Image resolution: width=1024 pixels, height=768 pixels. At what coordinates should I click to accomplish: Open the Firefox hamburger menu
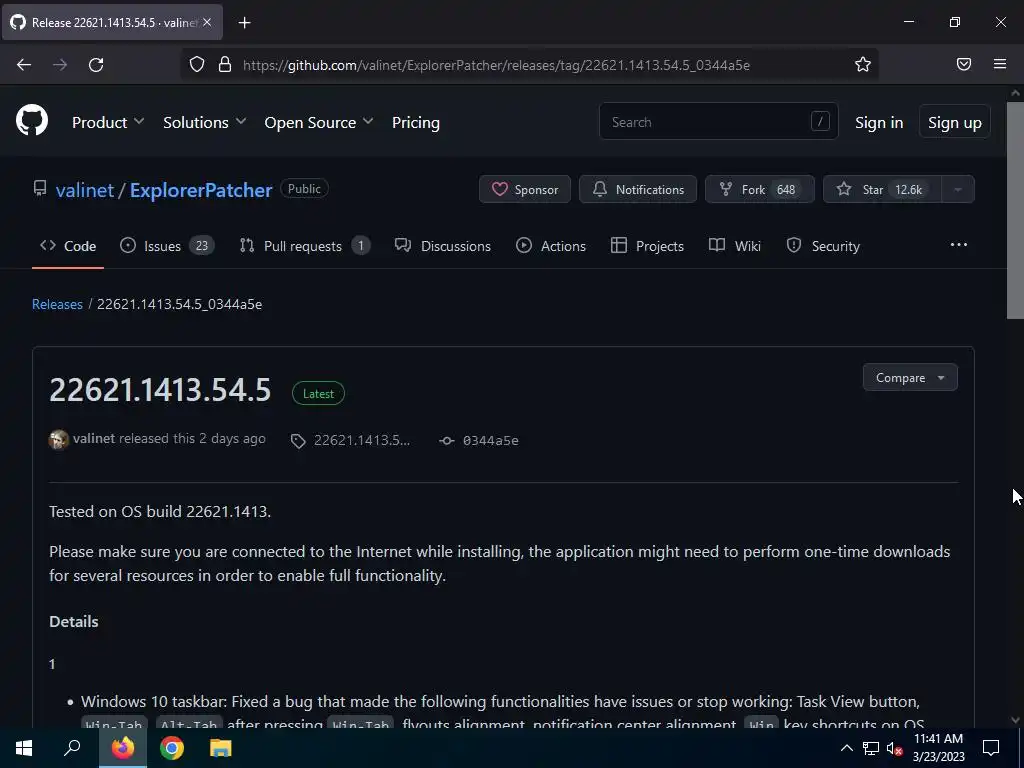tap(1000, 64)
